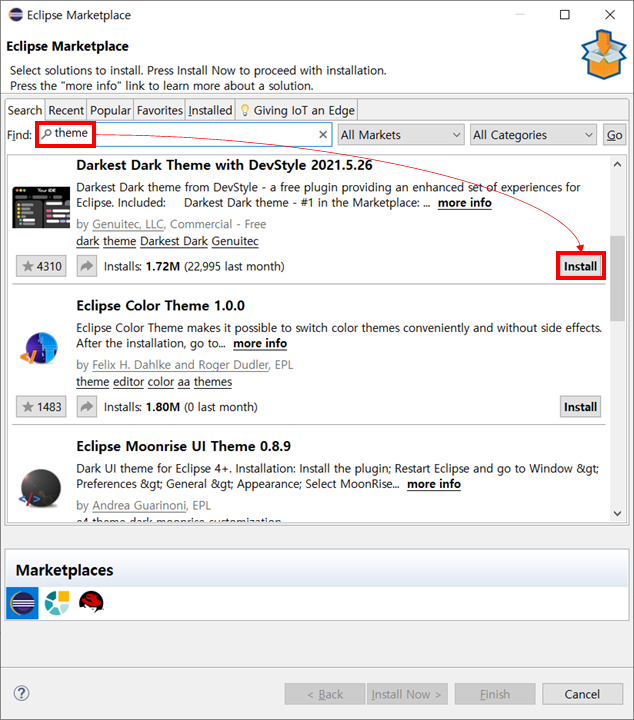Open the Andrea Guarinoni author link
This screenshot has width=634, height=720.
(139, 505)
